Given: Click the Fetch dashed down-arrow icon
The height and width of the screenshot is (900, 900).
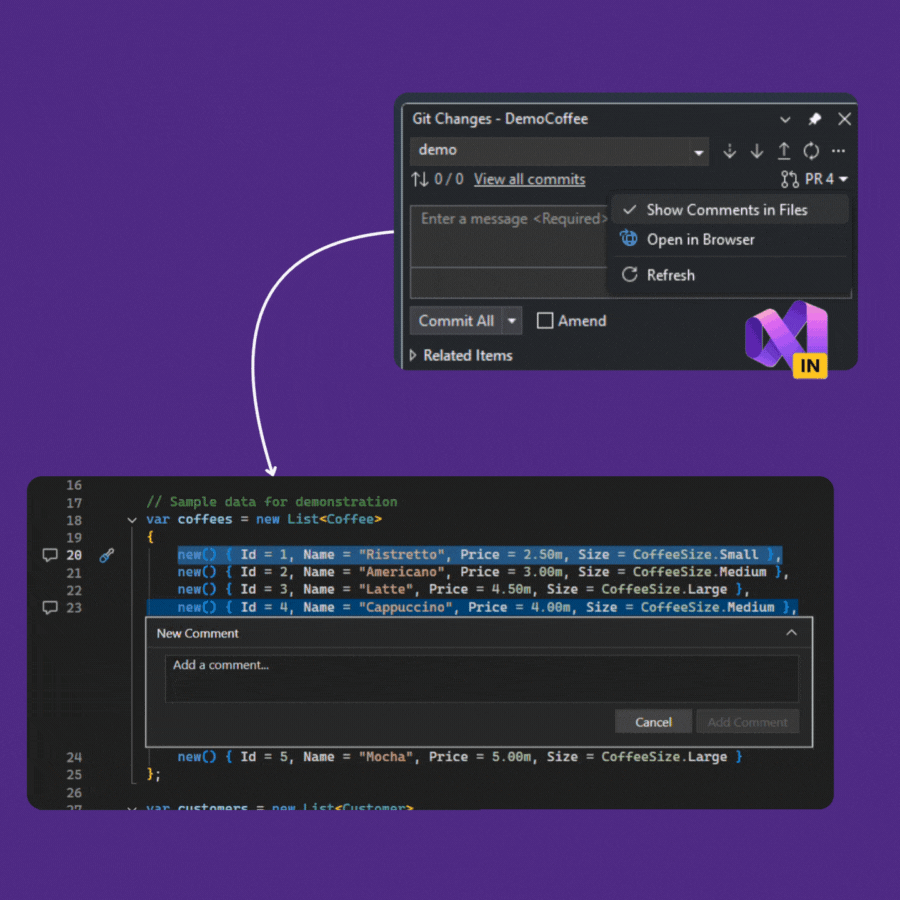Looking at the screenshot, I should tap(730, 151).
